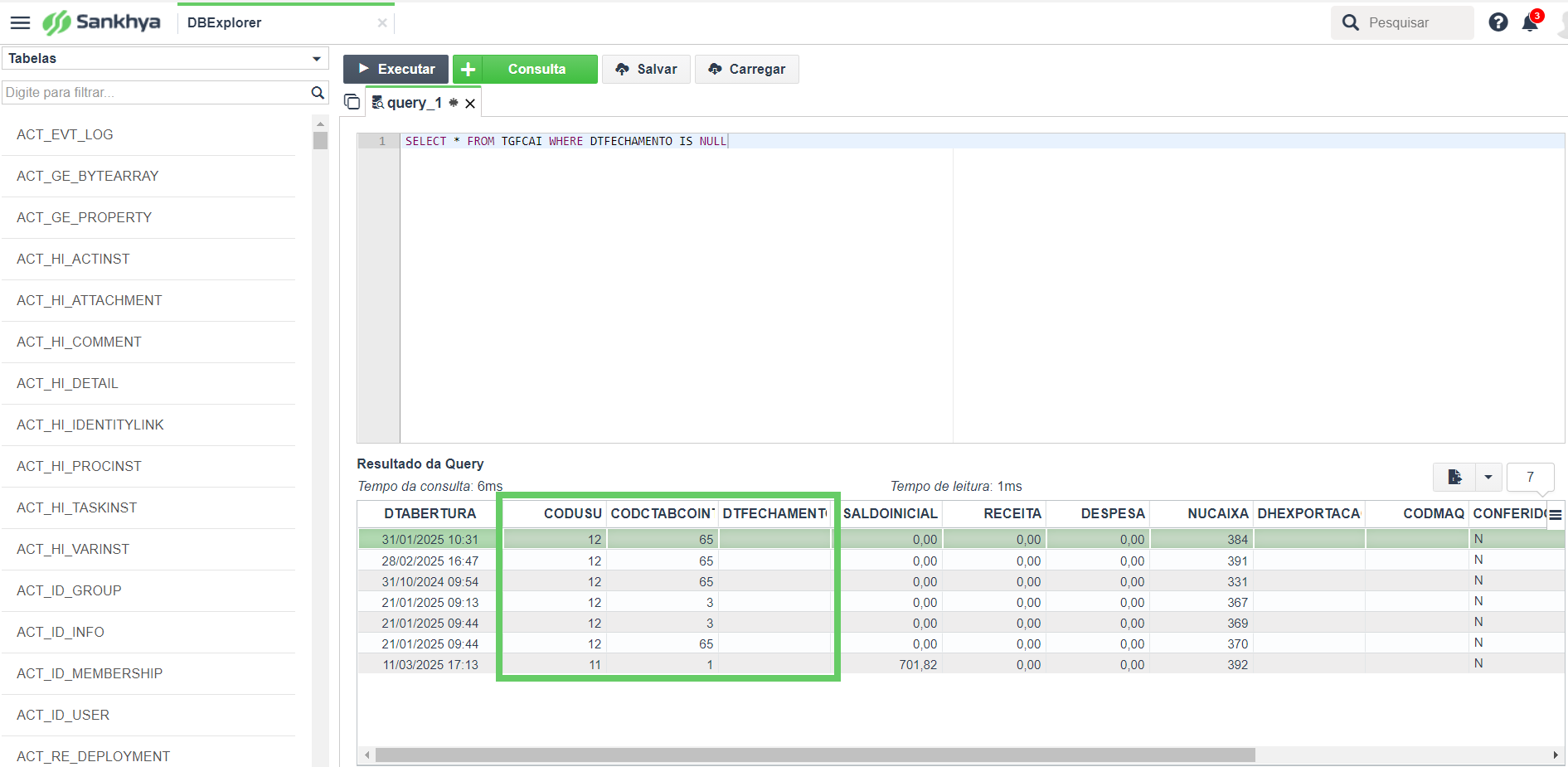Click the export results icon
Screen dimensions: 1568x767
point(1454,477)
